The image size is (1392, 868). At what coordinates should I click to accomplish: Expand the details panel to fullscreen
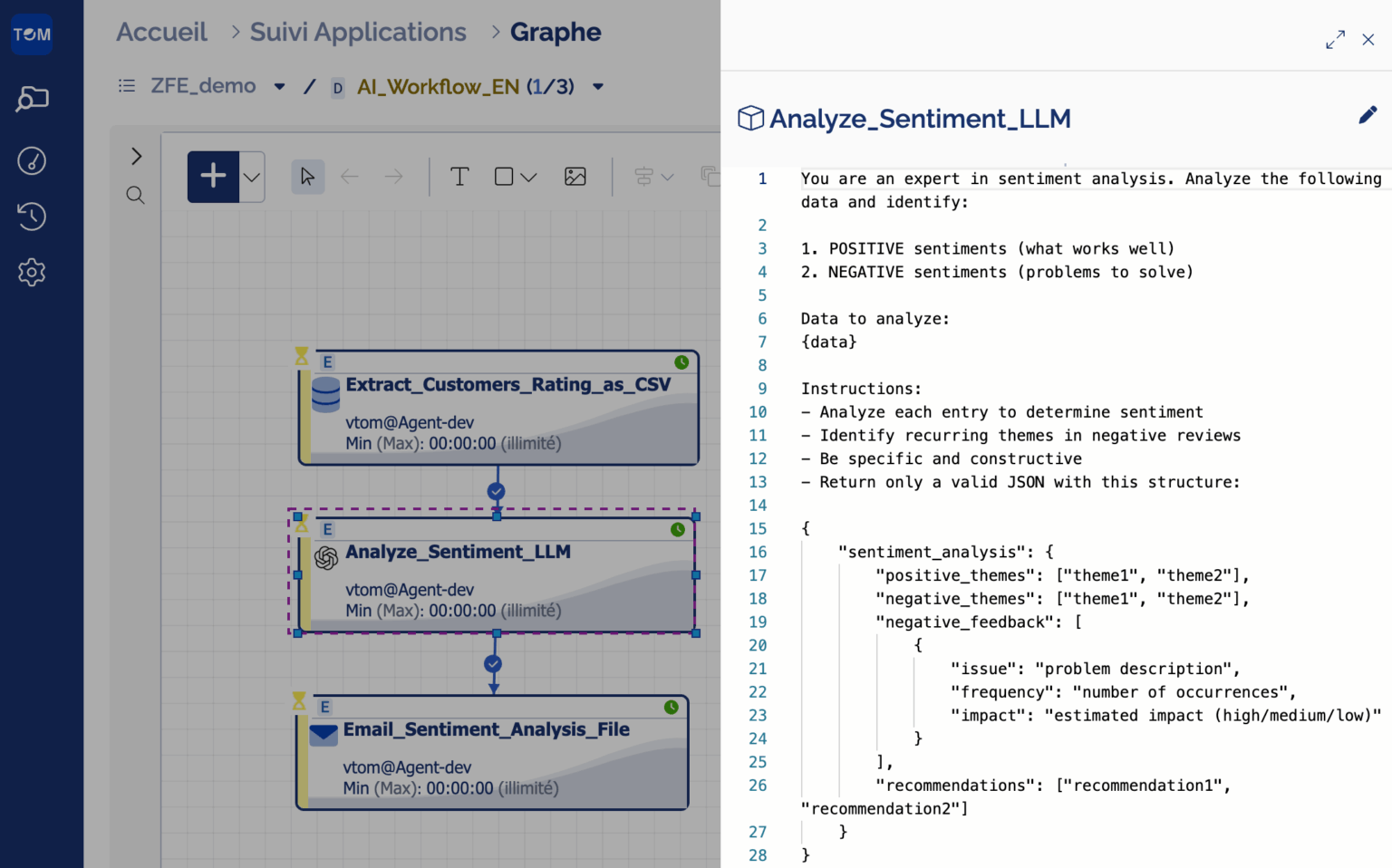click(x=1335, y=40)
